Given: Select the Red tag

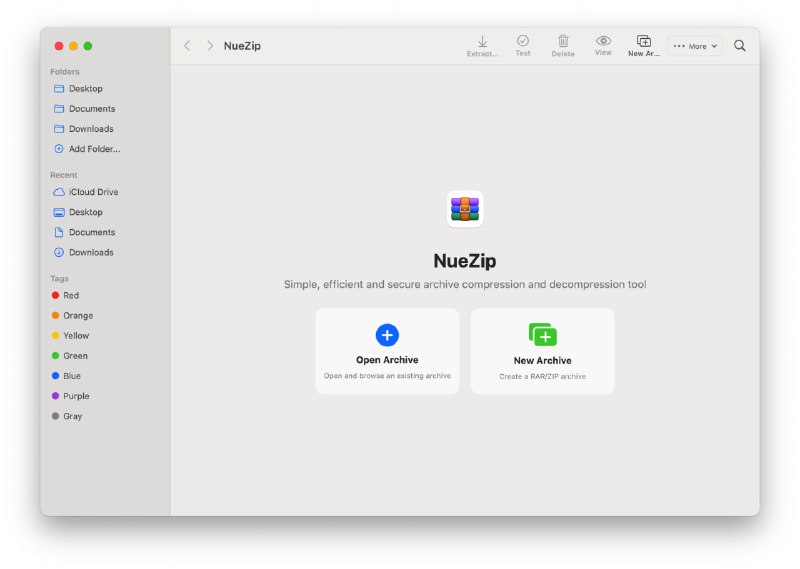Looking at the screenshot, I should point(71,295).
